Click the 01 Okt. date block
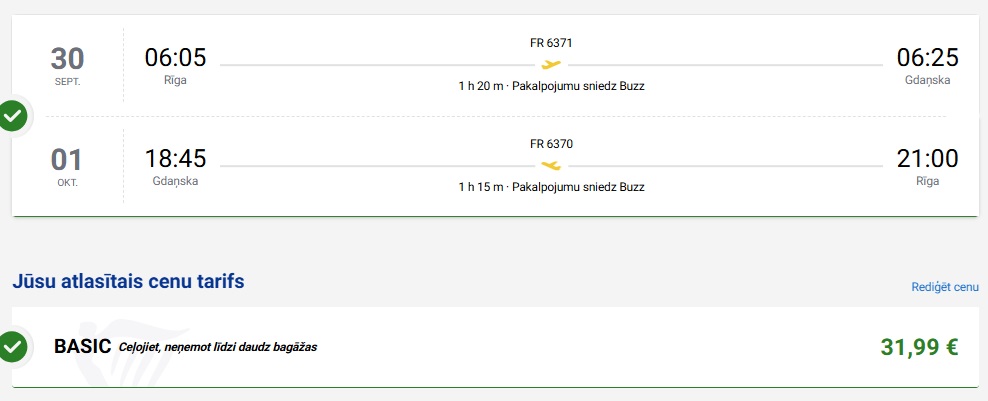The height and width of the screenshot is (401, 988). point(67,167)
